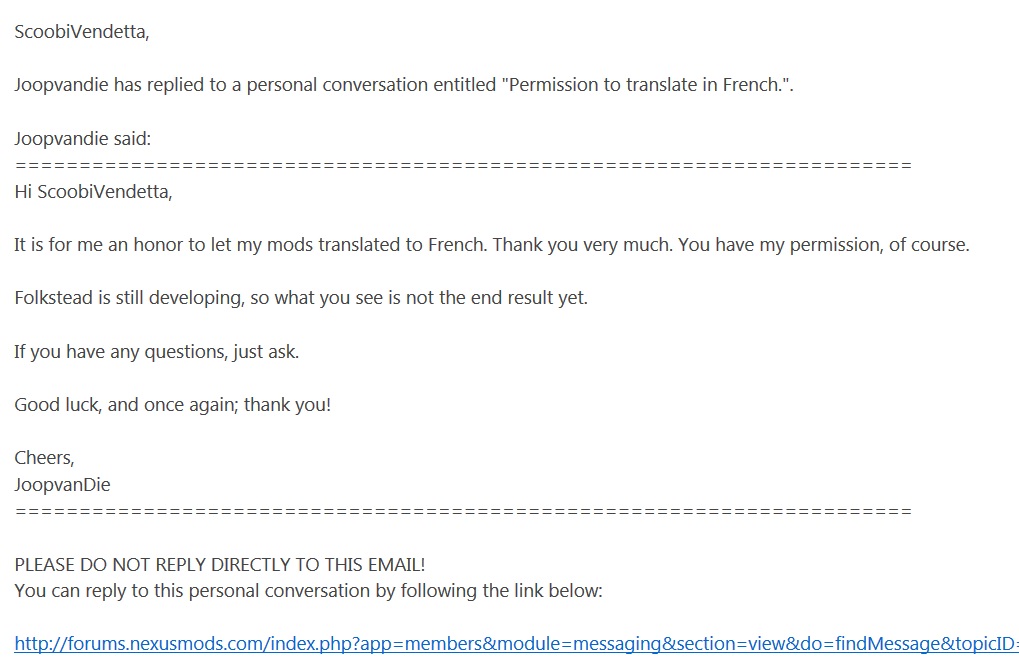Click the "It is for me an honor" sentence
Viewport: 1019px width, 668px height.
pyautogui.click(x=250, y=245)
